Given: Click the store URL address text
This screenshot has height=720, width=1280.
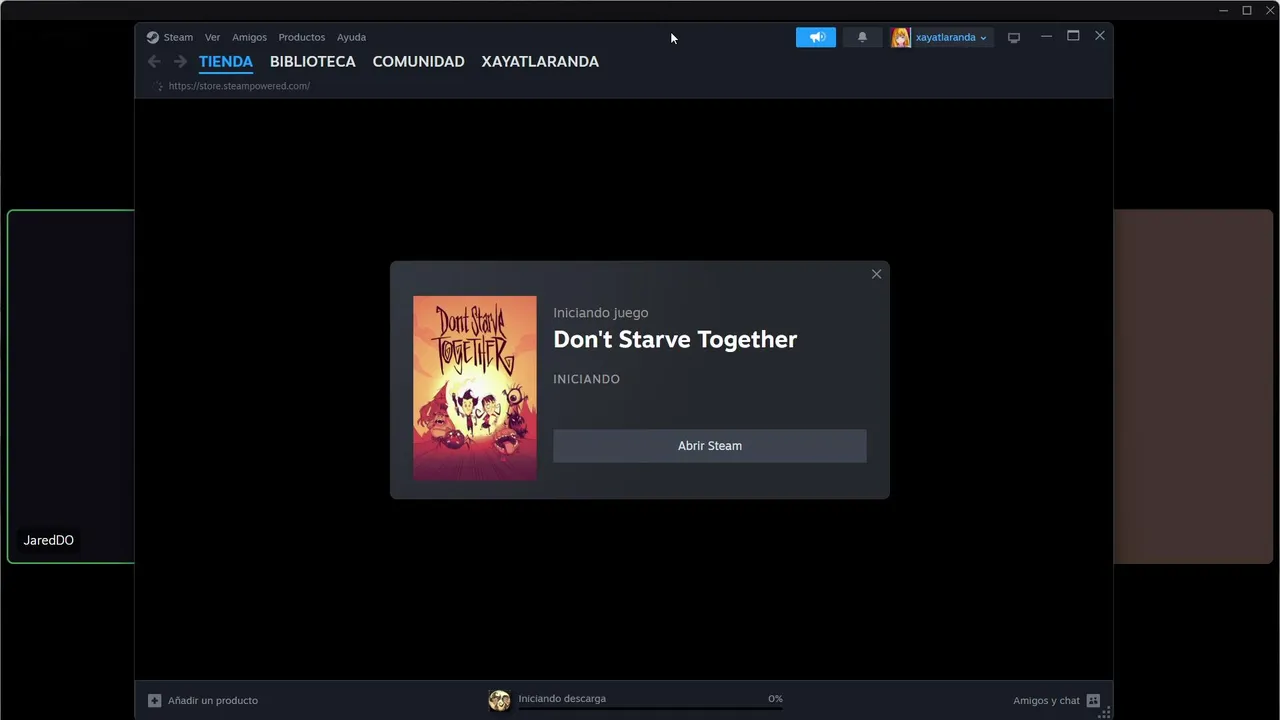Looking at the screenshot, I should [x=239, y=86].
